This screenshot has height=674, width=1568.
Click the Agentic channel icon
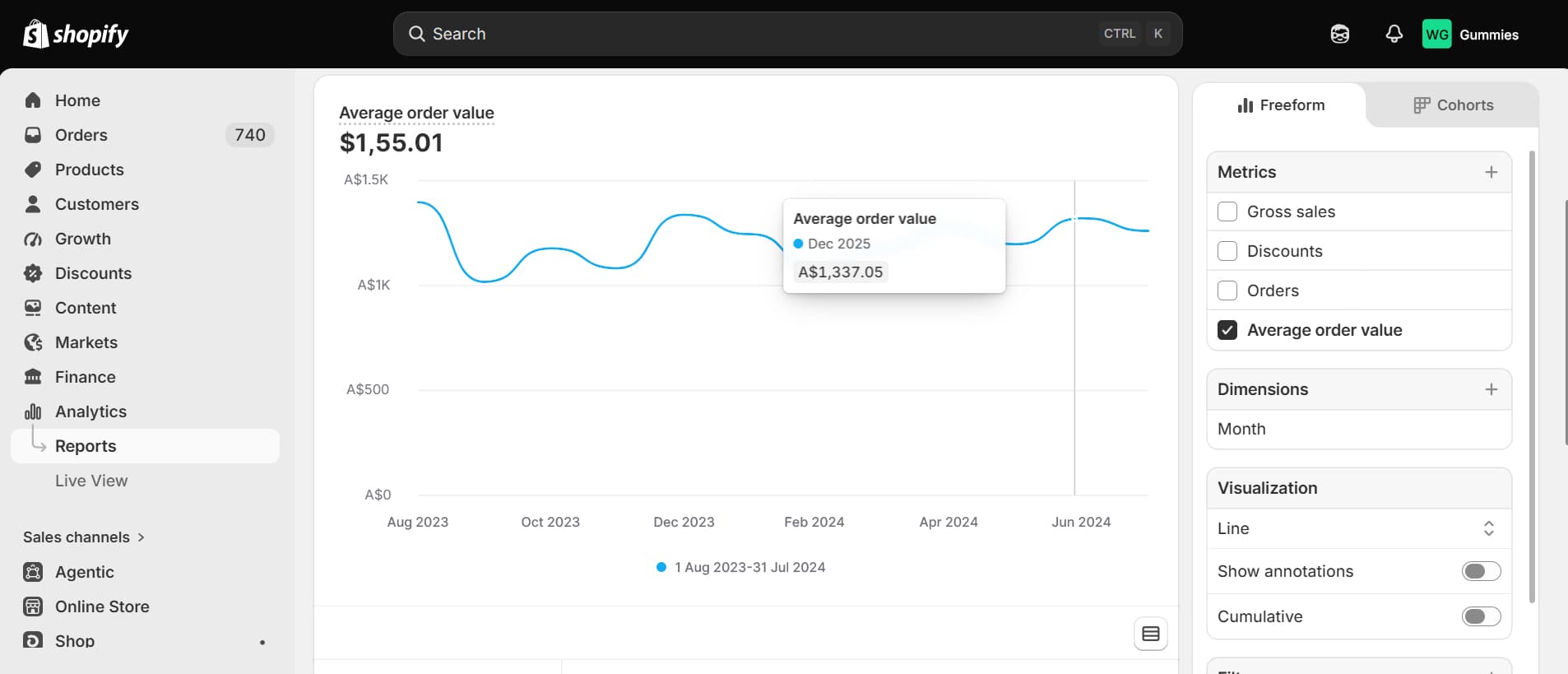[33, 572]
